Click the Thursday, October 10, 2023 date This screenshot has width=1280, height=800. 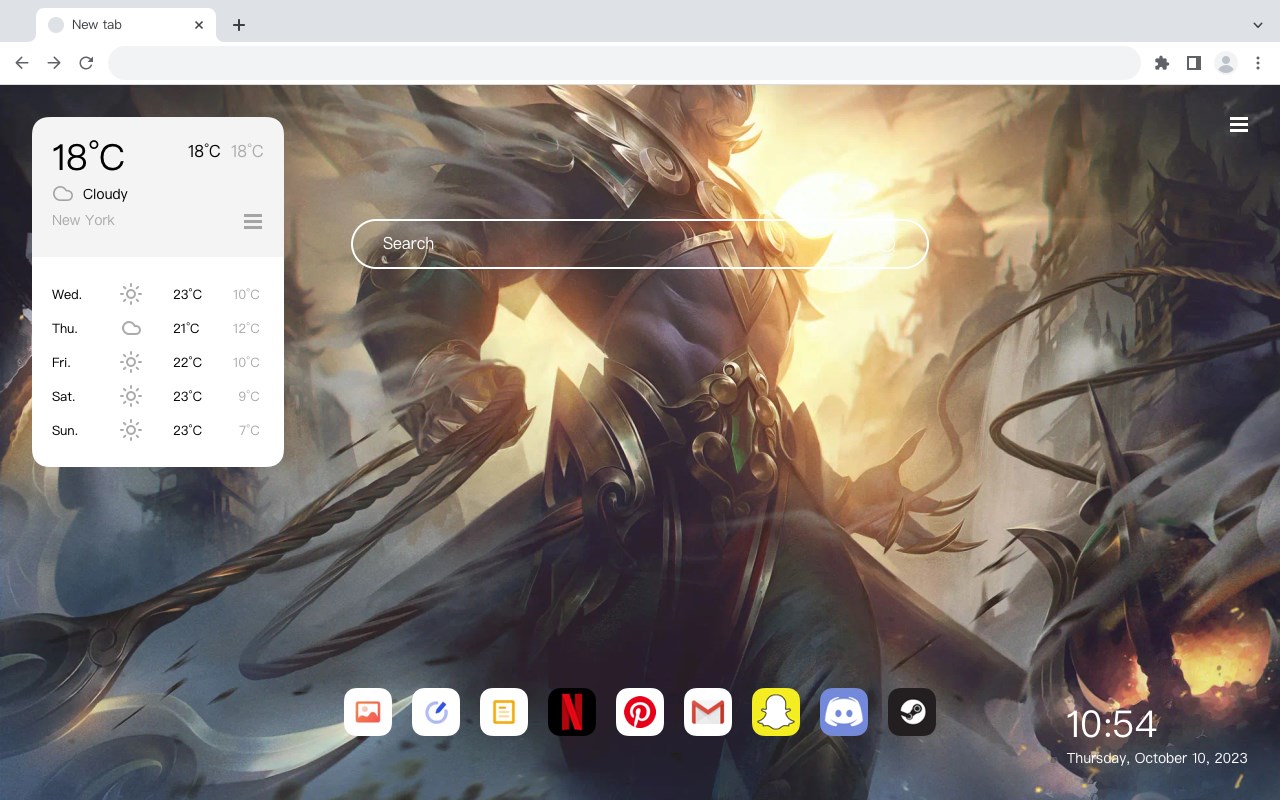1157,758
